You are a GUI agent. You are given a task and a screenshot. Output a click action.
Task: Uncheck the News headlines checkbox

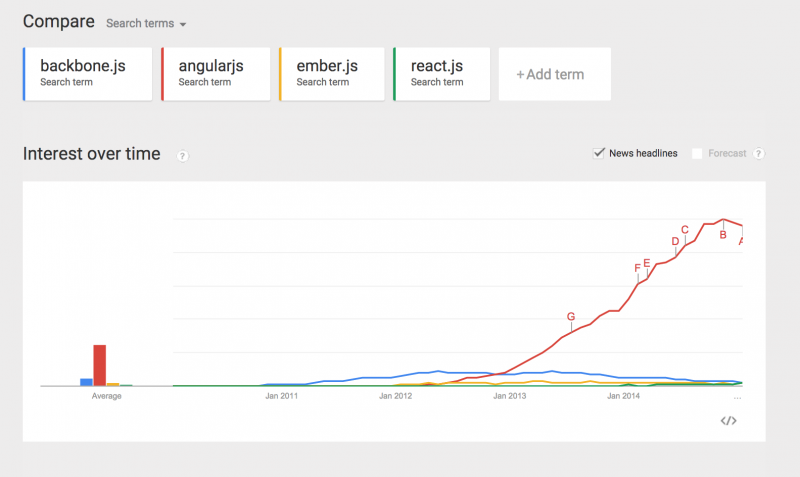click(599, 153)
